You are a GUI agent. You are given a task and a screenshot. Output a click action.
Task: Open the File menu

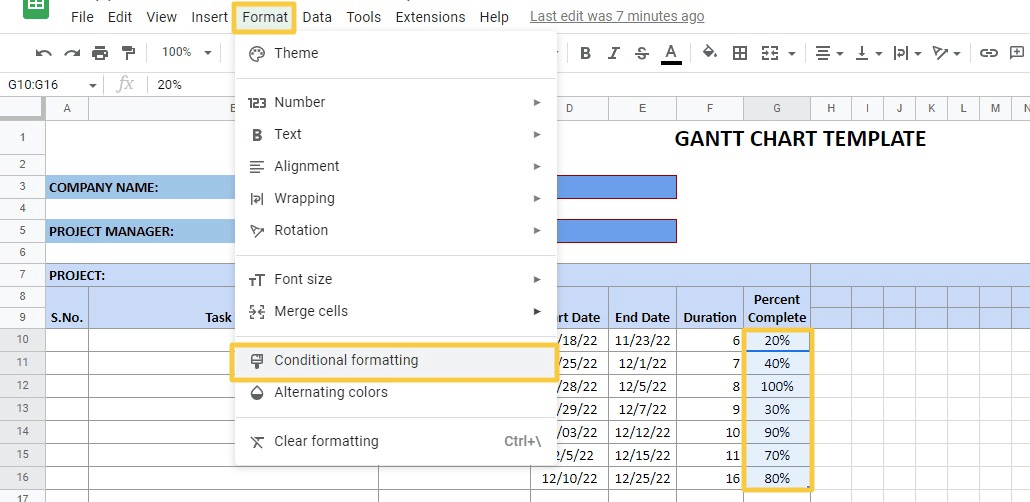(82, 17)
